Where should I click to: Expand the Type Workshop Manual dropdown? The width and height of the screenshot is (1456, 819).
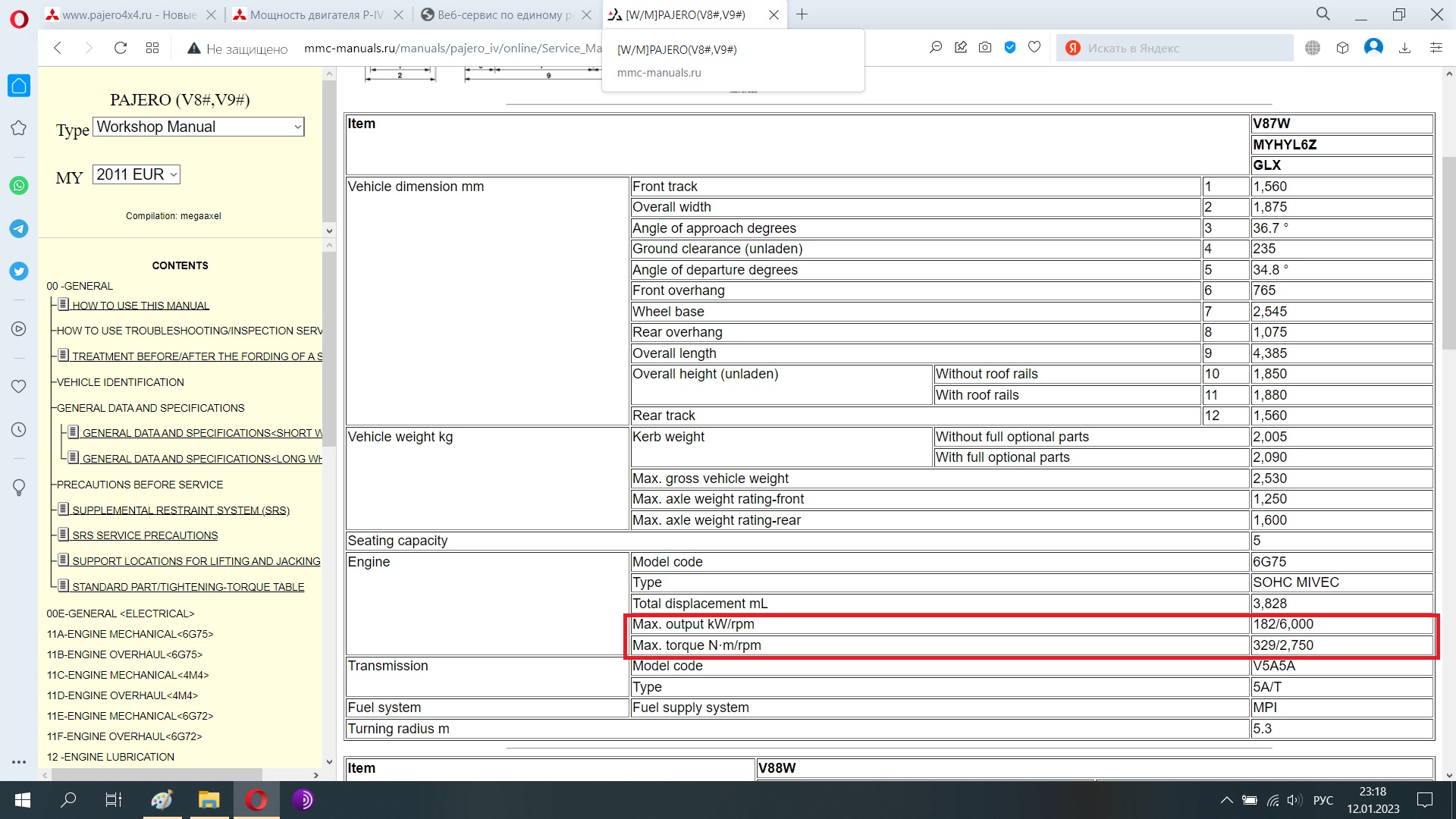tap(199, 127)
